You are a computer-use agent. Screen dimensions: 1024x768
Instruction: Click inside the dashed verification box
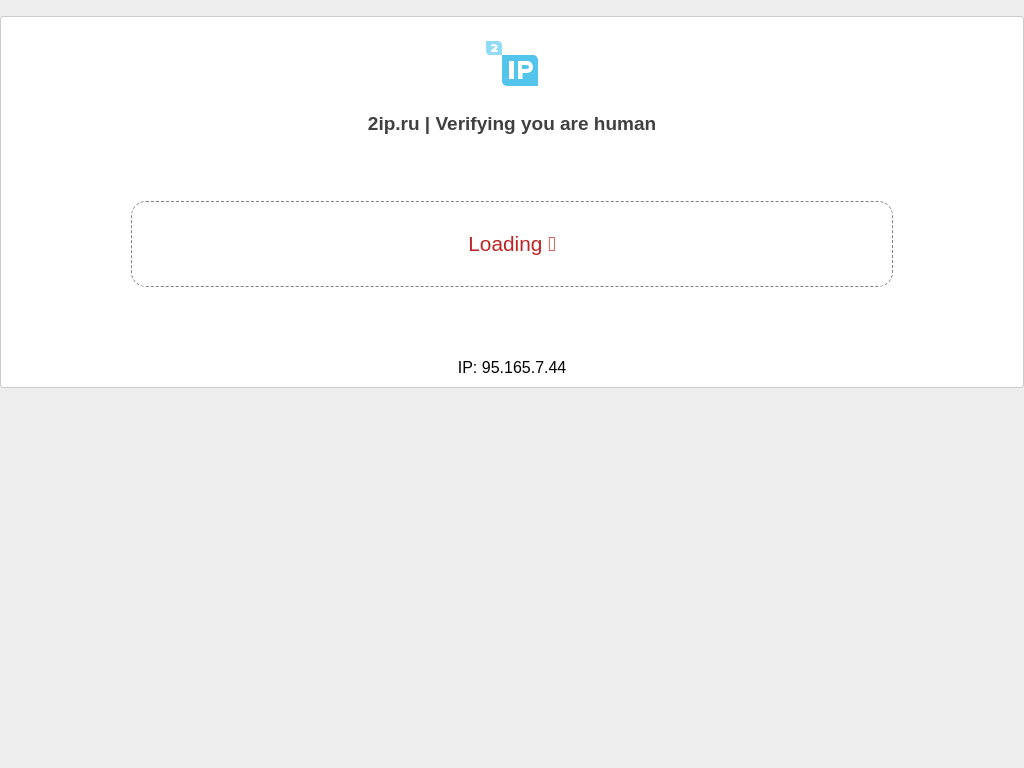512,244
